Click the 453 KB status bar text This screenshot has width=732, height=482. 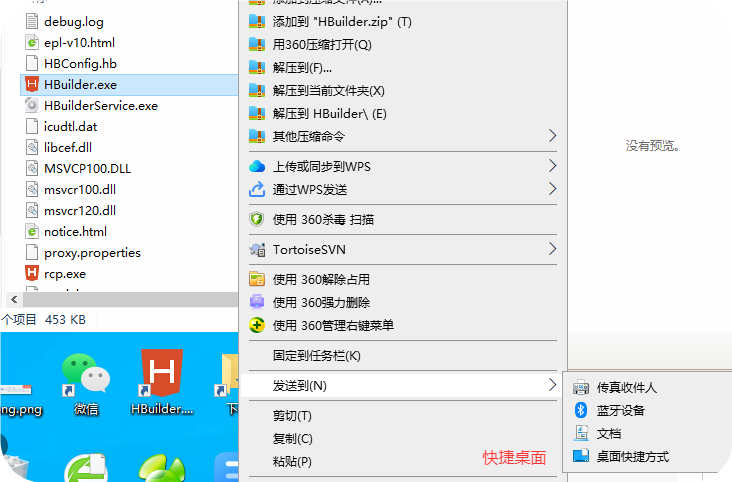click(x=65, y=319)
